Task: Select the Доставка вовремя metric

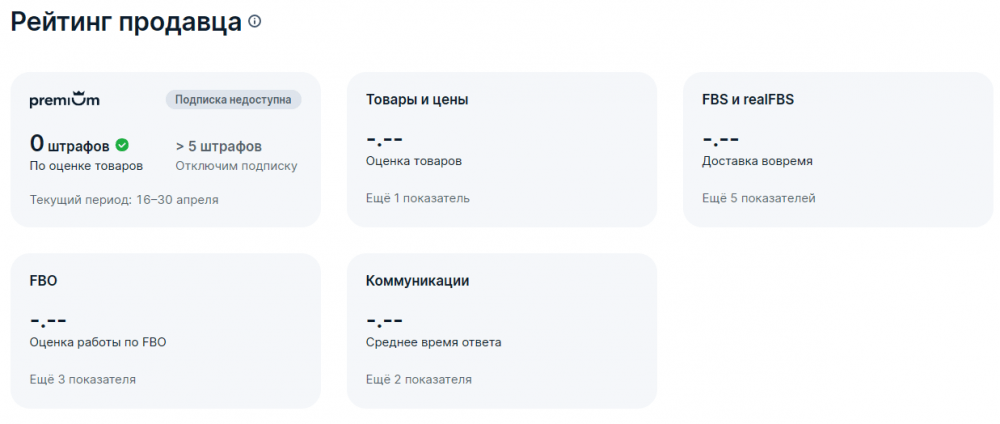Action: (x=757, y=160)
